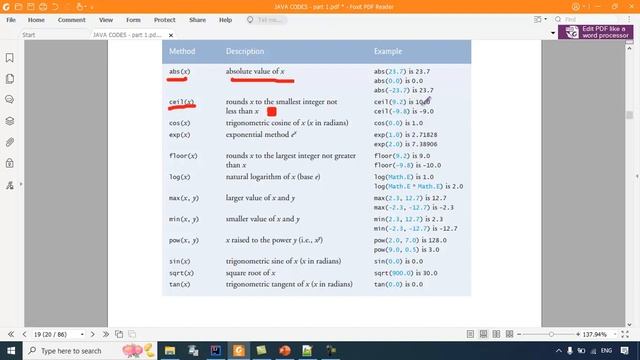Viewport: 640px width, 360px height.
Task: Go to the last page
Action: [x=106, y=334]
